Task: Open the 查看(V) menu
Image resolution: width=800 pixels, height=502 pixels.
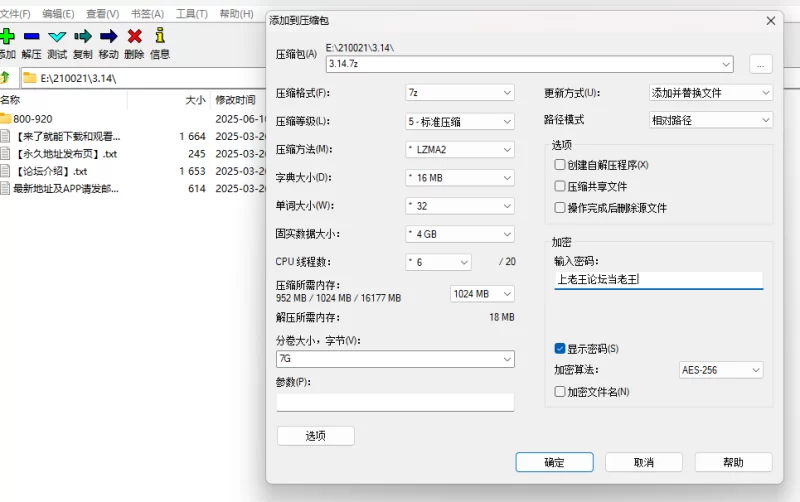Action: (103, 14)
